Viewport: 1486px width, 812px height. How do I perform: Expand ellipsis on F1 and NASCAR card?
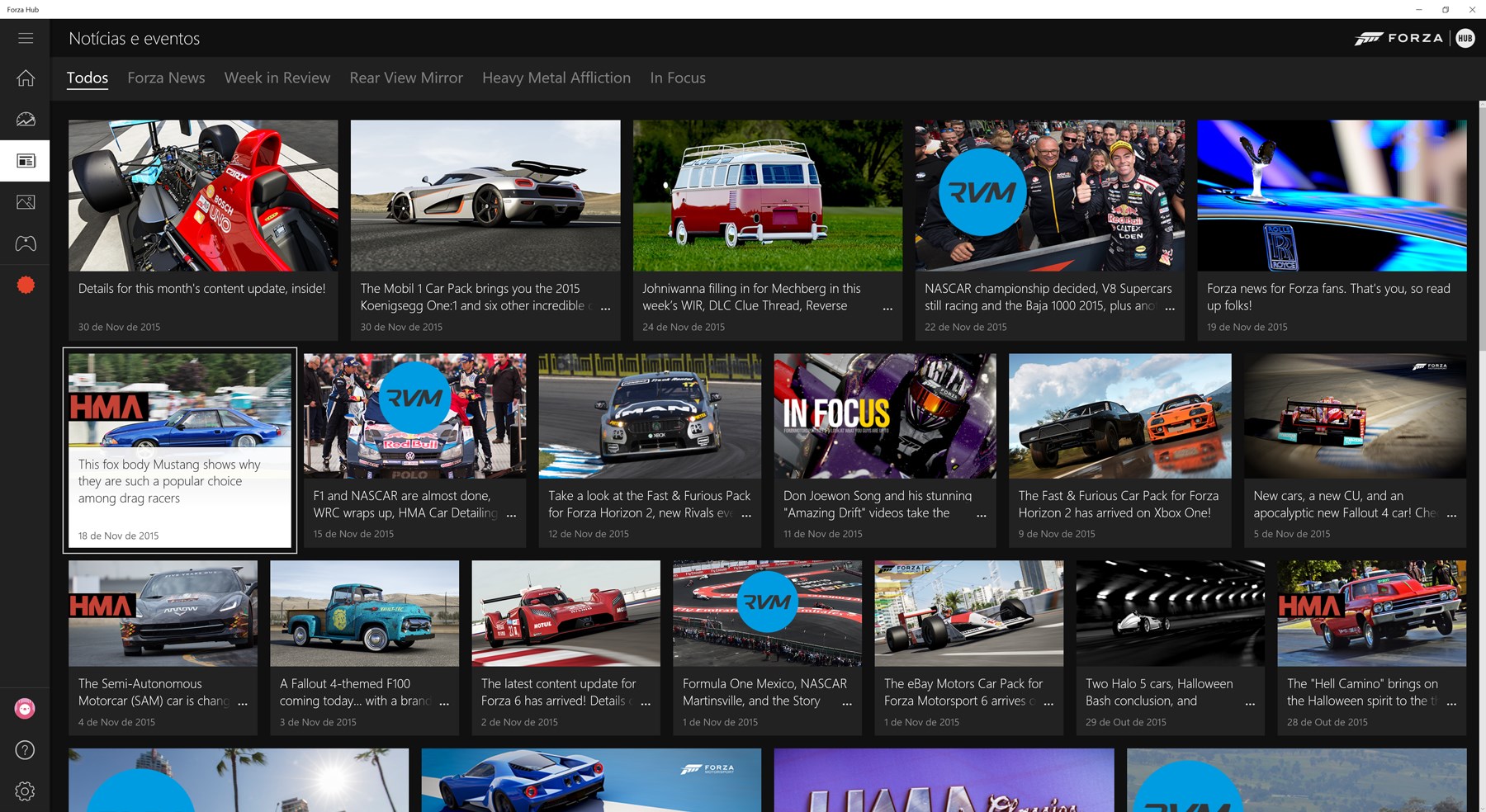pos(511,515)
